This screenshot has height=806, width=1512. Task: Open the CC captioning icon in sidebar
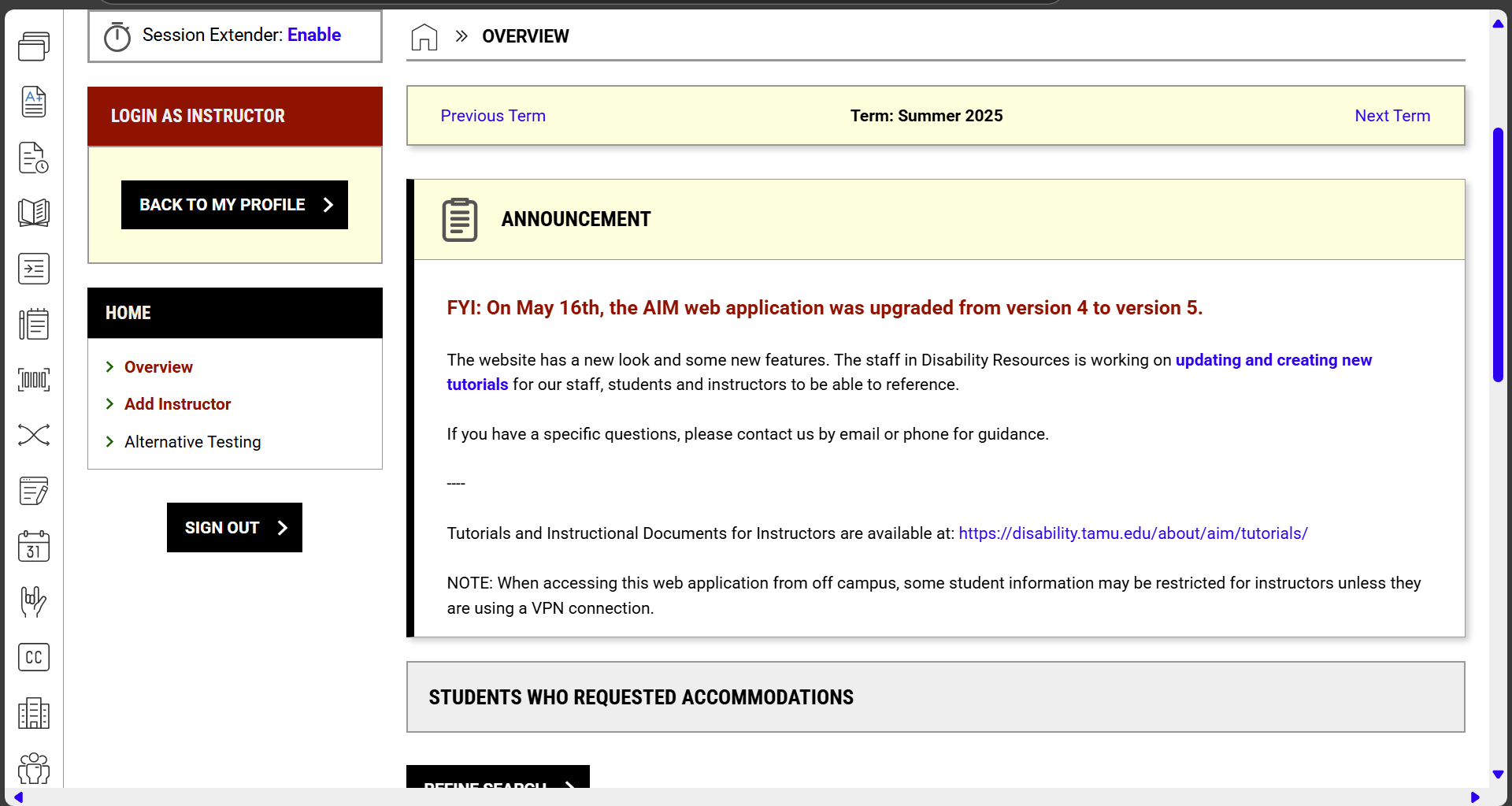34,656
